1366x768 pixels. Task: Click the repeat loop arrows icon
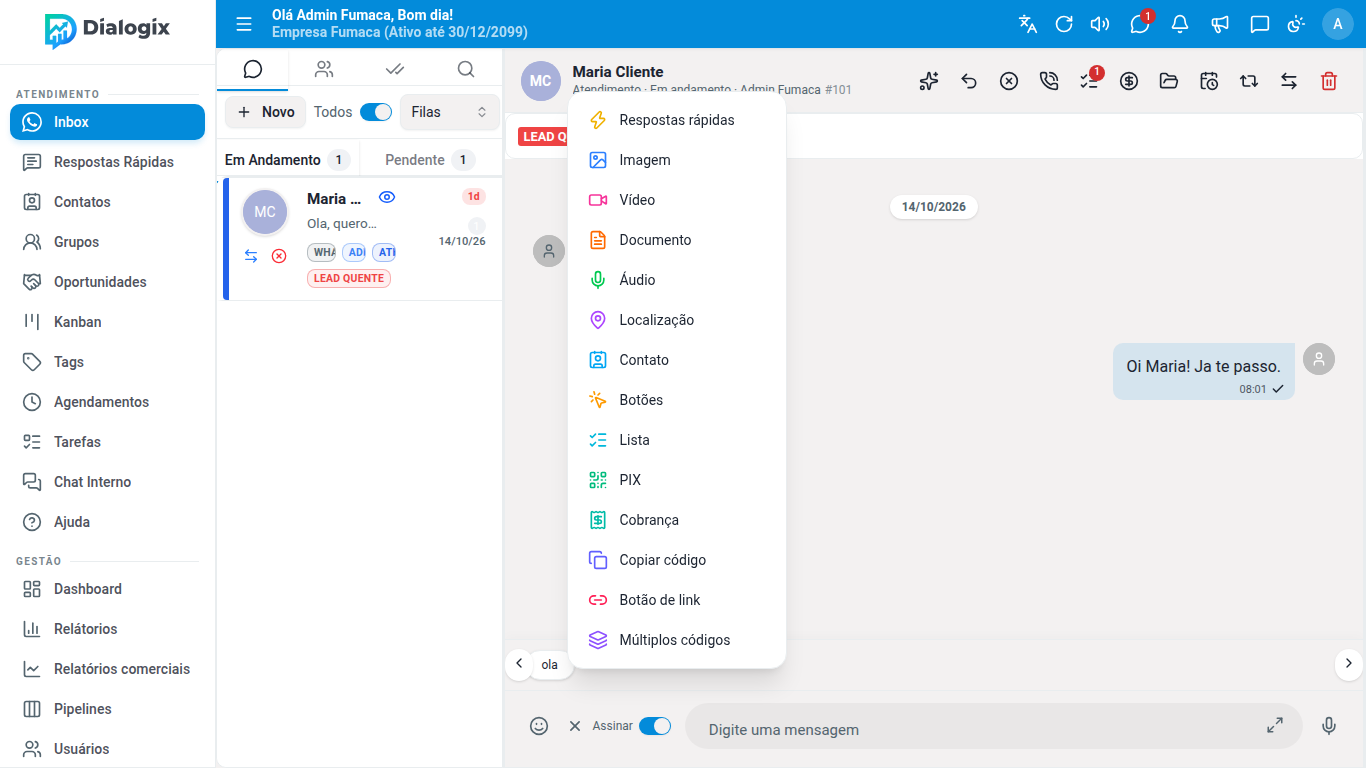[x=1249, y=81]
